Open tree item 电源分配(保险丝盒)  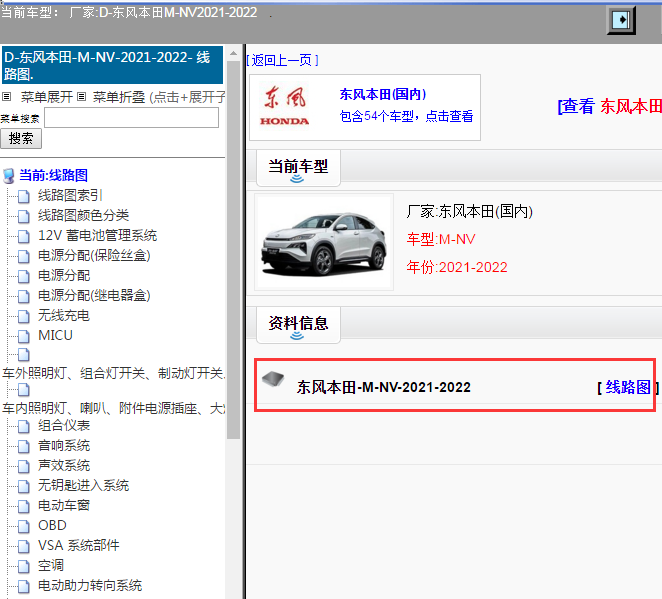click(x=94, y=255)
